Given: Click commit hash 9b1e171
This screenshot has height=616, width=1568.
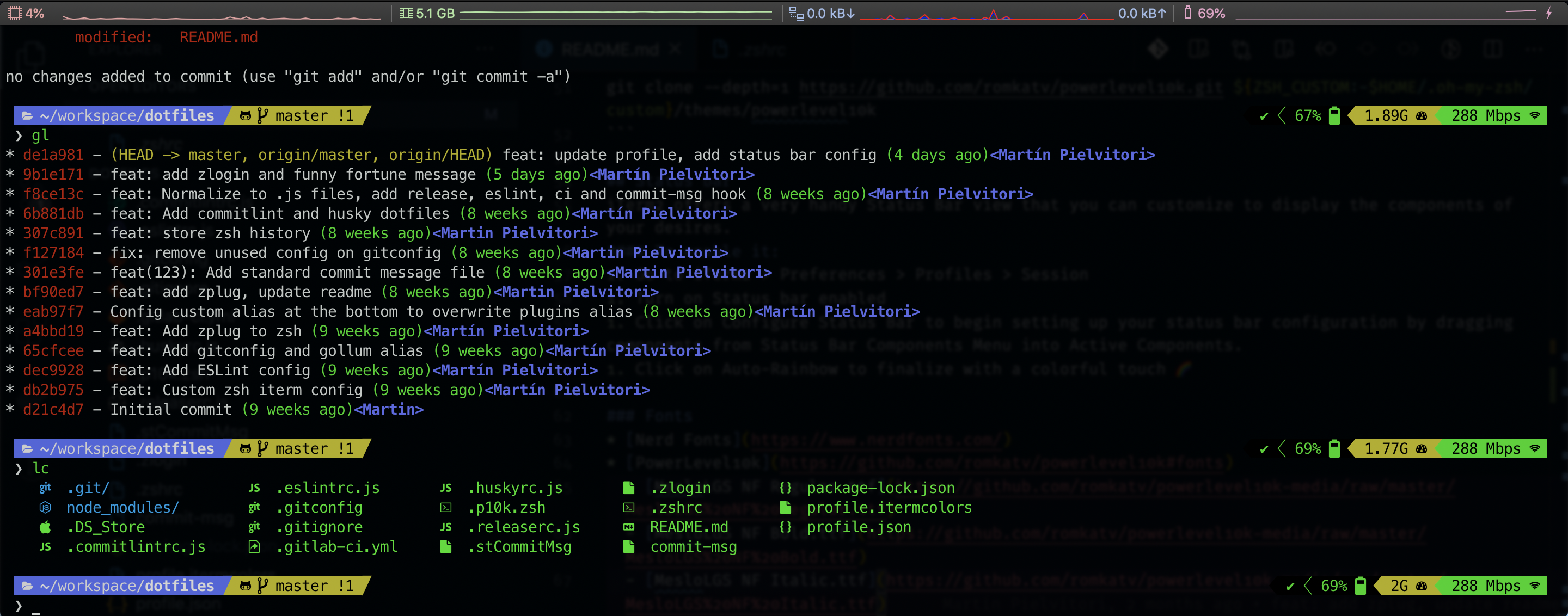Looking at the screenshot, I should 53,175.
